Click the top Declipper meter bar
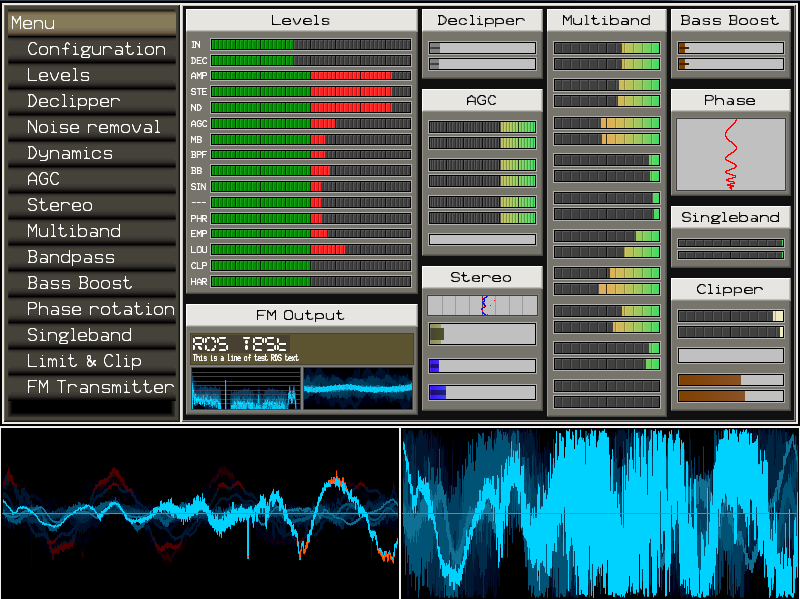This screenshot has width=800, height=599. tap(482, 48)
